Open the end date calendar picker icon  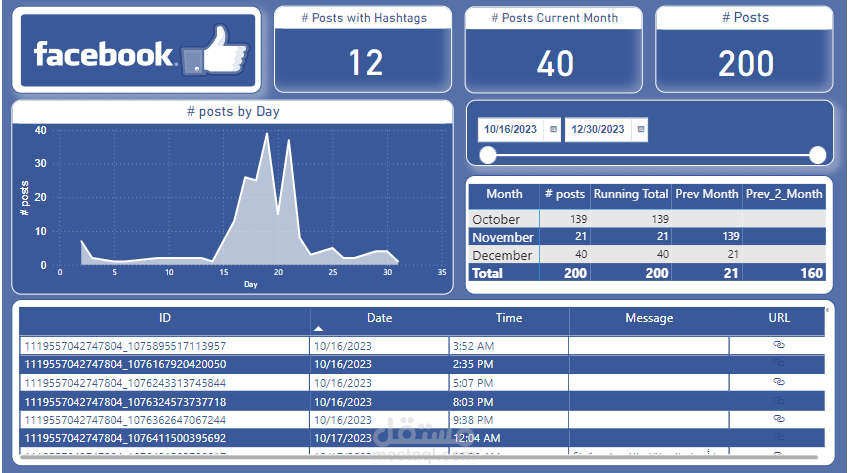point(641,129)
